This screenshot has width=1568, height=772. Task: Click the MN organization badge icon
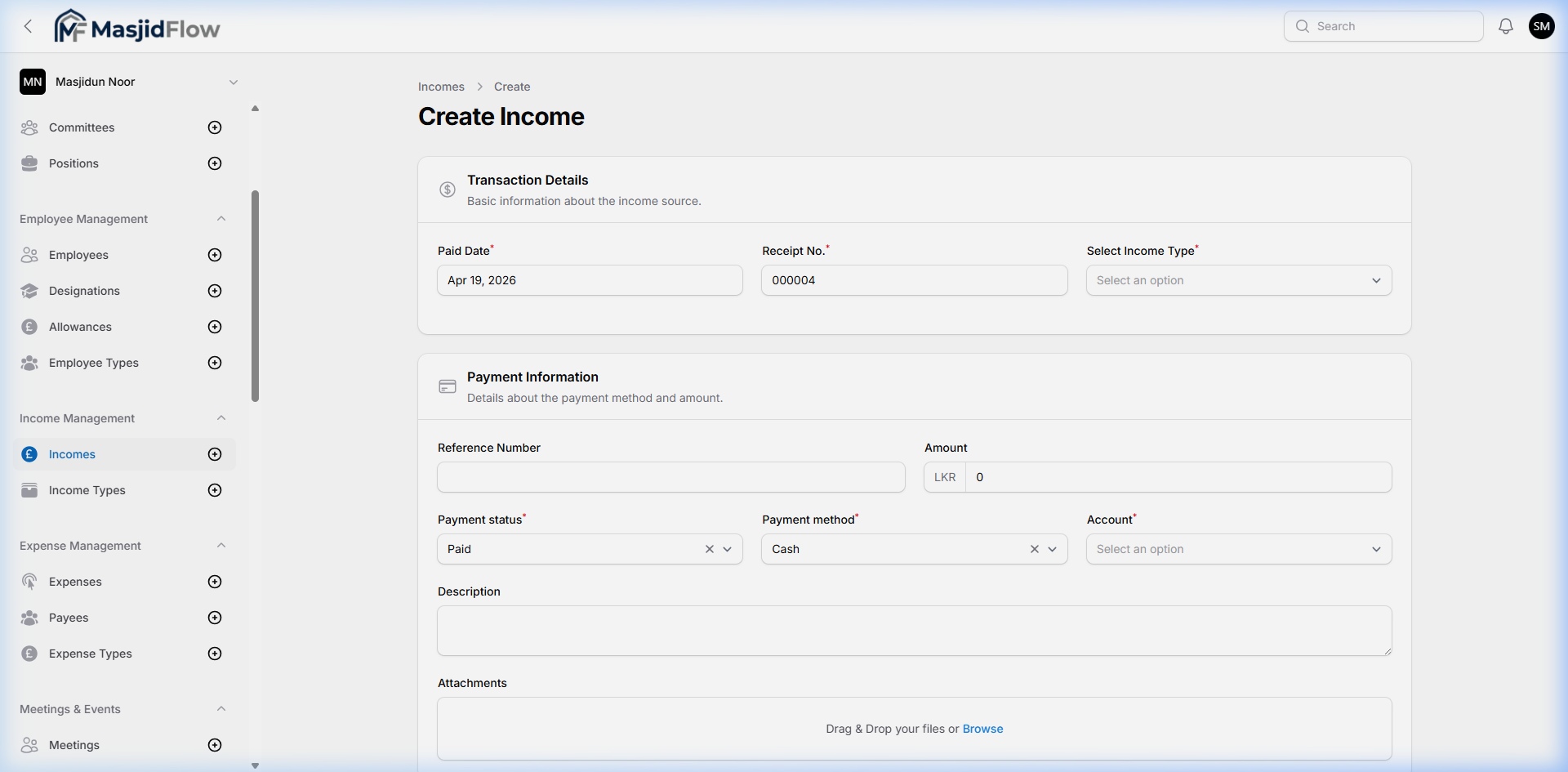coord(32,82)
